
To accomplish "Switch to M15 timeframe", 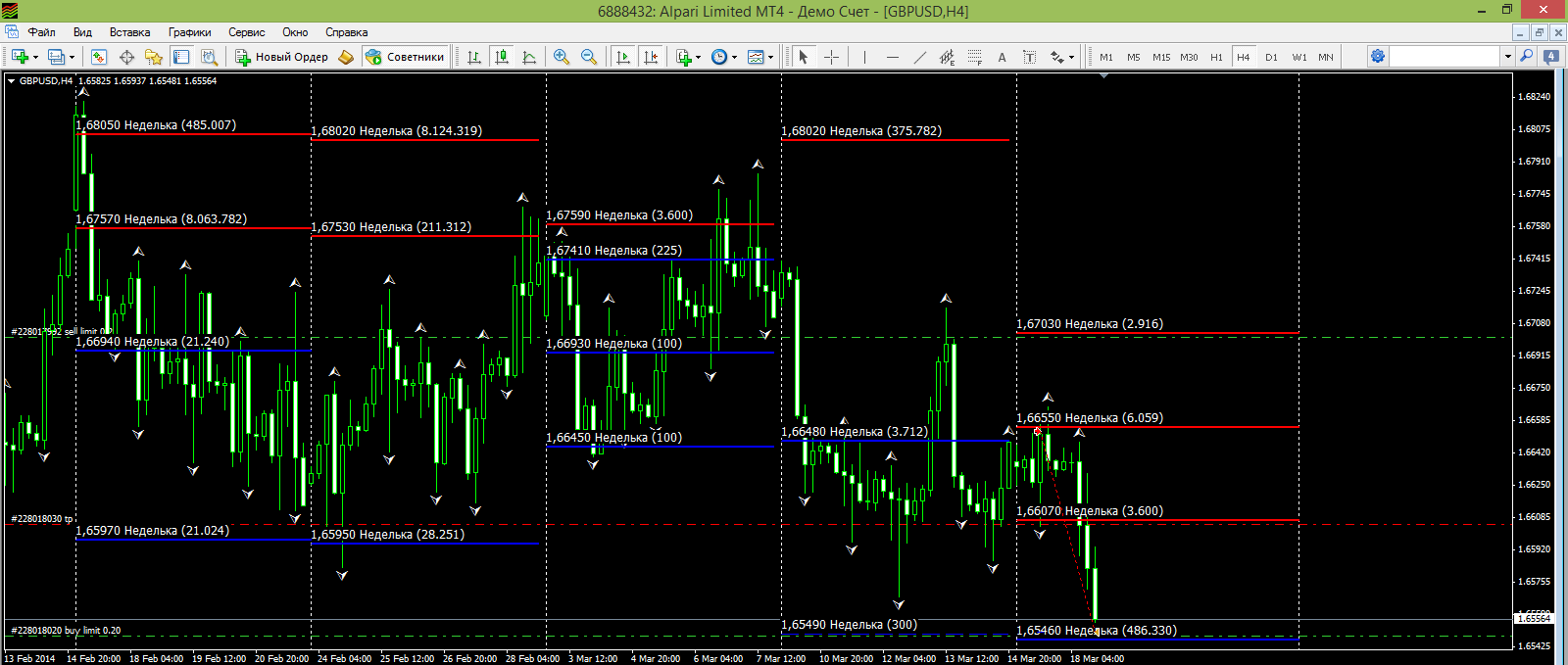I will [1161, 57].
